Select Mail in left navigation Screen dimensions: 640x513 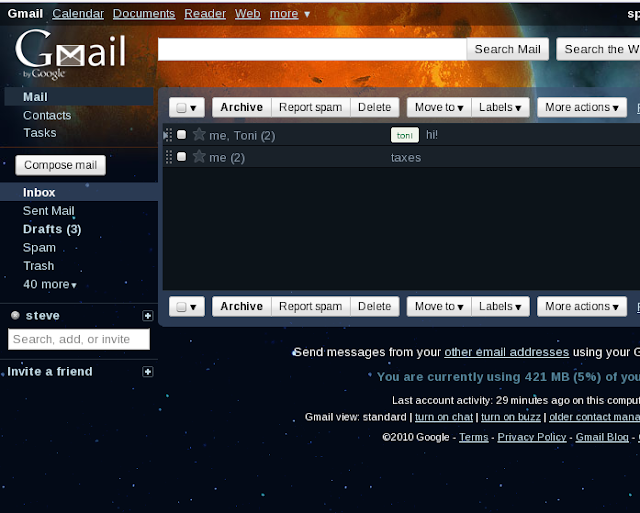tap(36, 97)
